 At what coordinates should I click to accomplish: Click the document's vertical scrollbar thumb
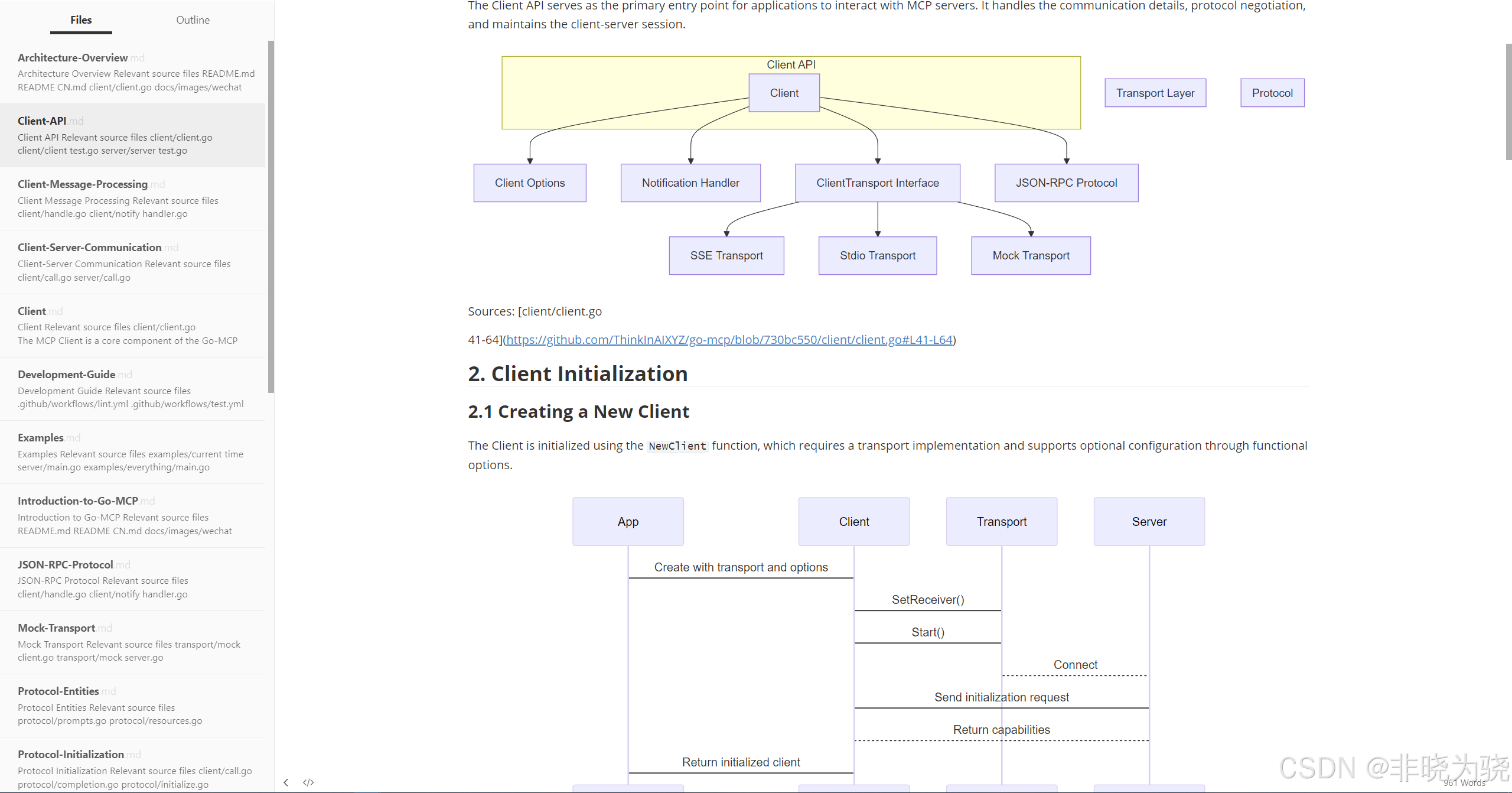pos(1508,102)
